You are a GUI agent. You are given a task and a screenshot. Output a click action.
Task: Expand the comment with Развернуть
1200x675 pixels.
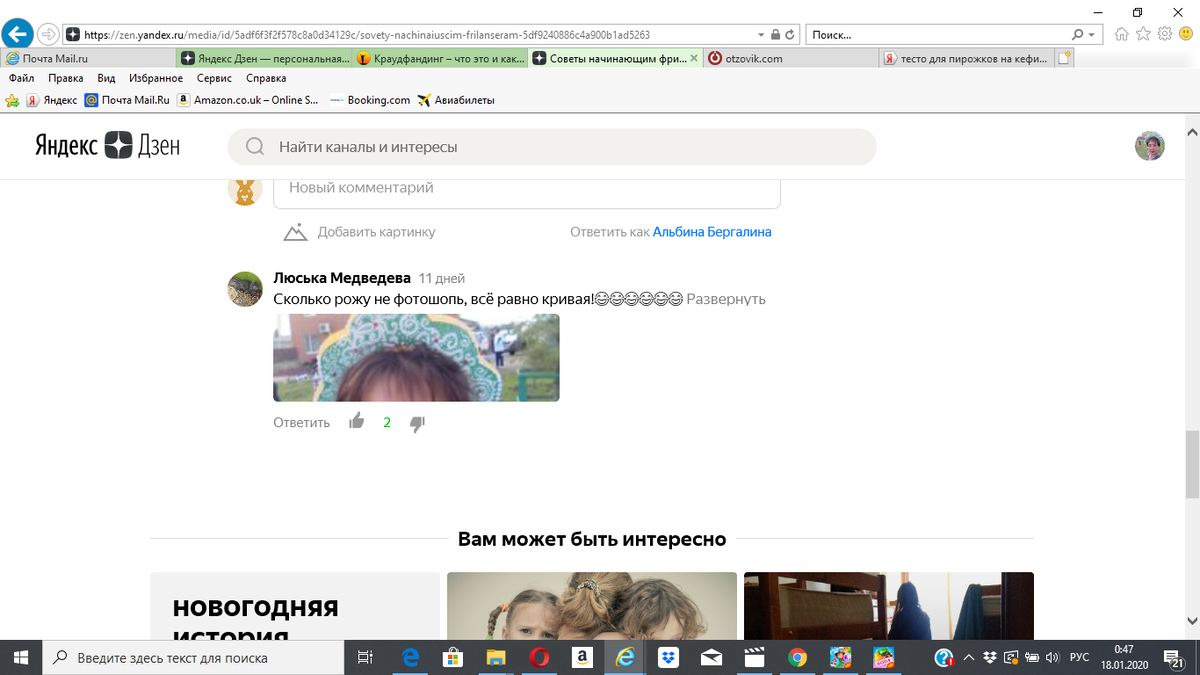click(x=726, y=299)
